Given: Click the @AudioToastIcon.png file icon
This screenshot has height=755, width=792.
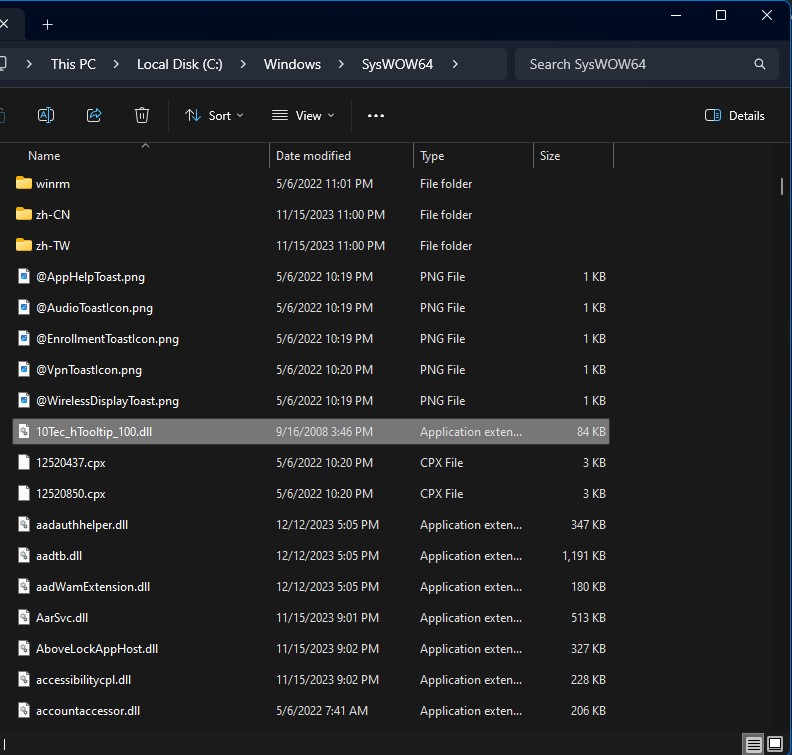Looking at the screenshot, I should coord(24,307).
